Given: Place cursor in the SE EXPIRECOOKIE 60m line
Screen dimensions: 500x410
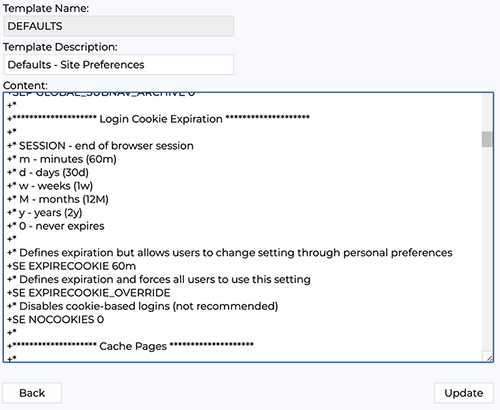Looking at the screenshot, I should click(x=72, y=266).
